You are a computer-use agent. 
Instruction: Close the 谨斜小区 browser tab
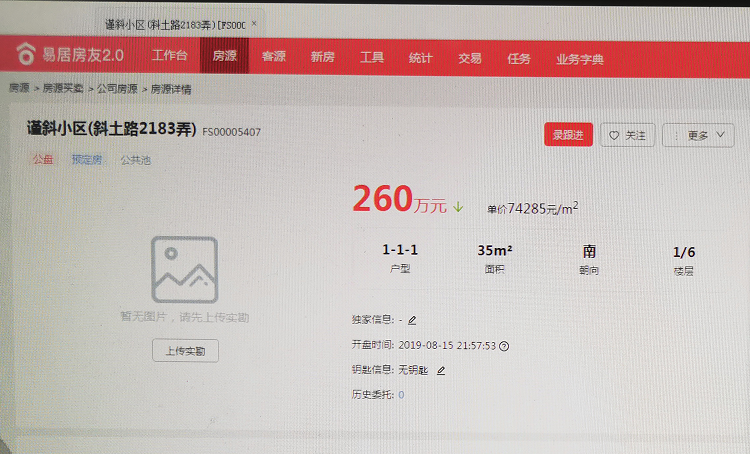pos(255,23)
